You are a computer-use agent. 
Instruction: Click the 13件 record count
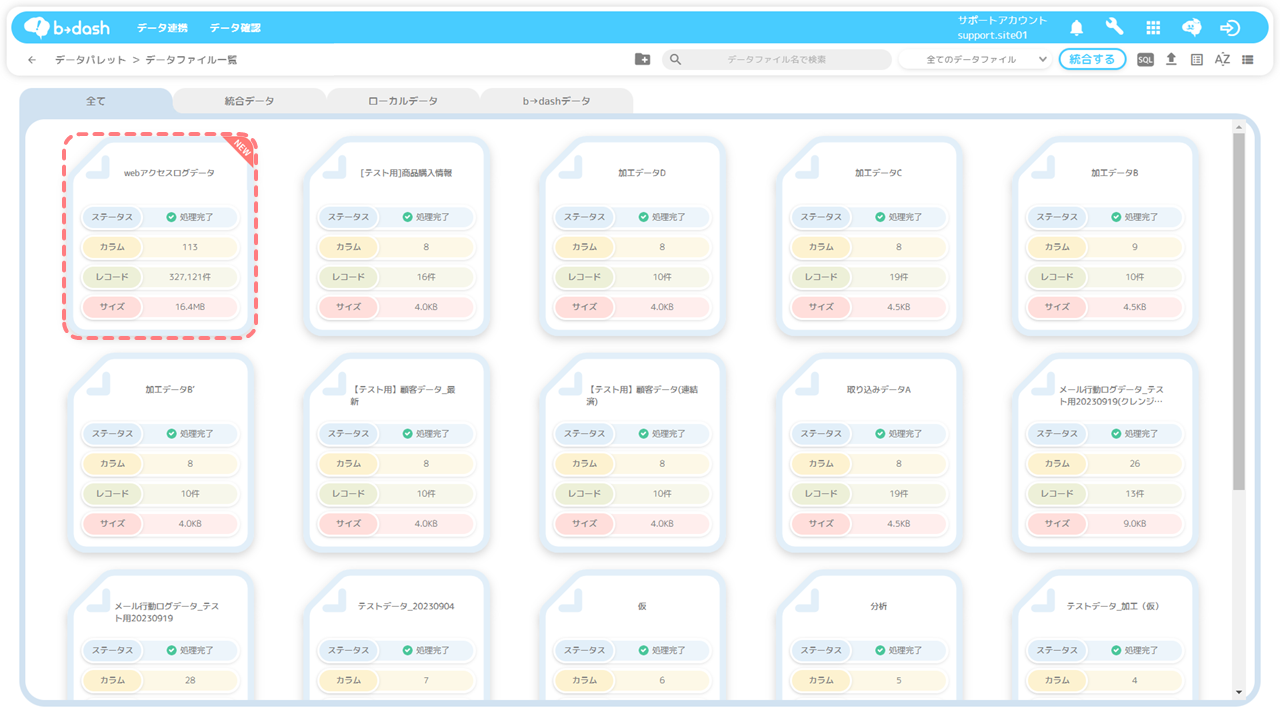tap(1134, 494)
